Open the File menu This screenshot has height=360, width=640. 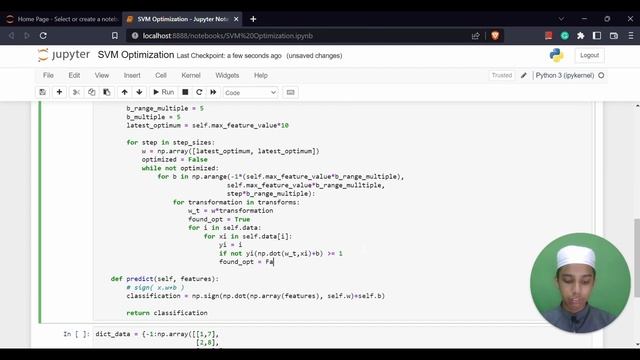click(x=48, y=76)
